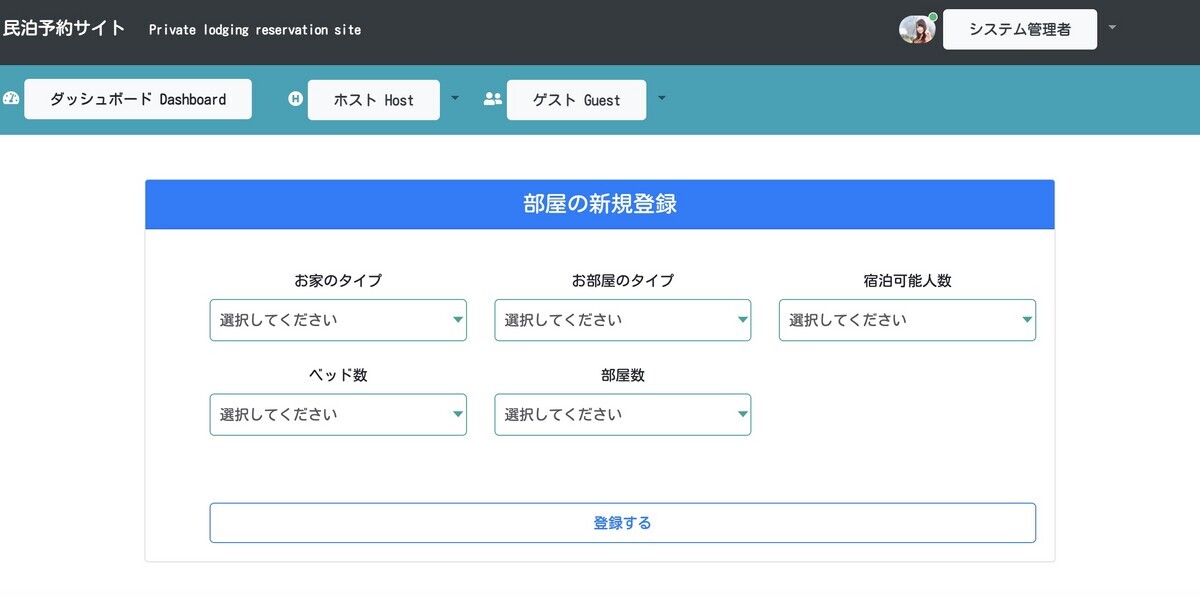Viewport: 1200px width, 599px height.
Task: Select the ダッシュボード Dashboard nav item
Action: 137,98
